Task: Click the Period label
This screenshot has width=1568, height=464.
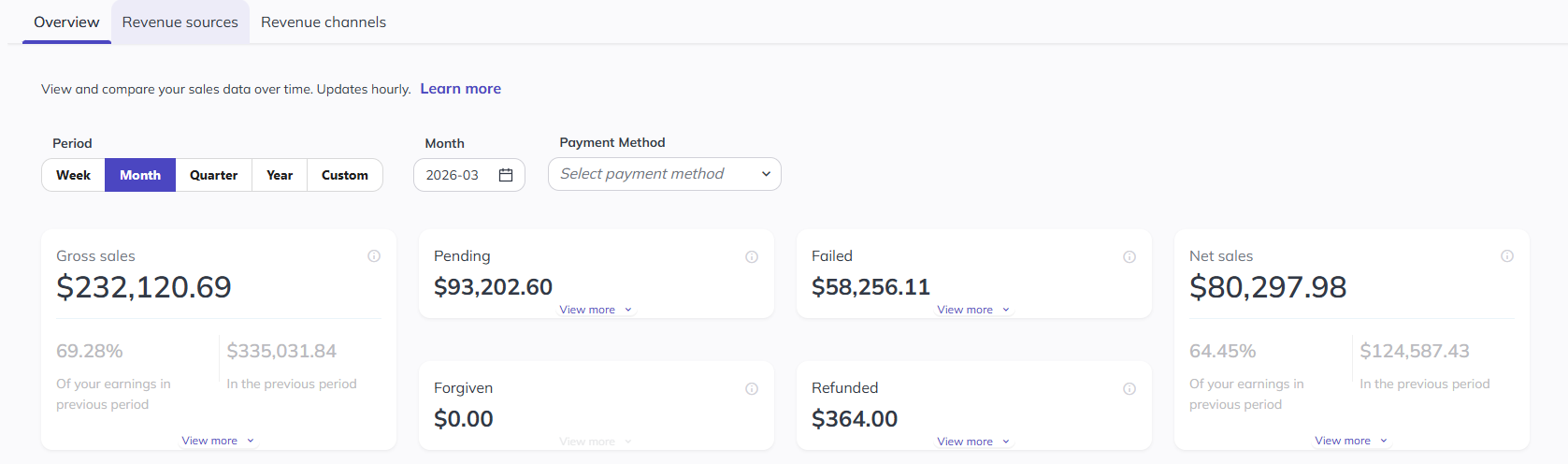Action: coord(72,143)
